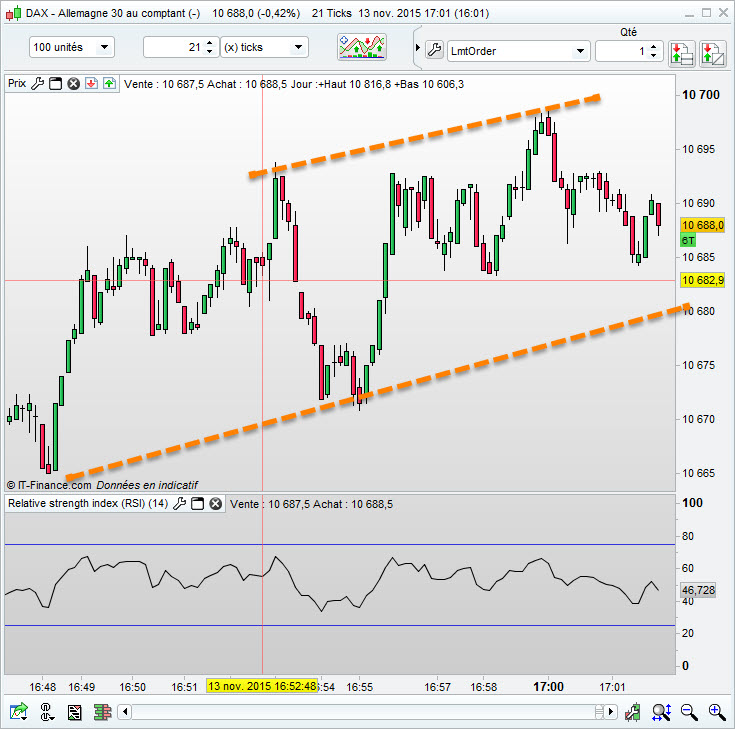Viewport: 735px width, 729px height.
Task: Decrease Qté quantity with down arrow
Action: click(653, 55)
